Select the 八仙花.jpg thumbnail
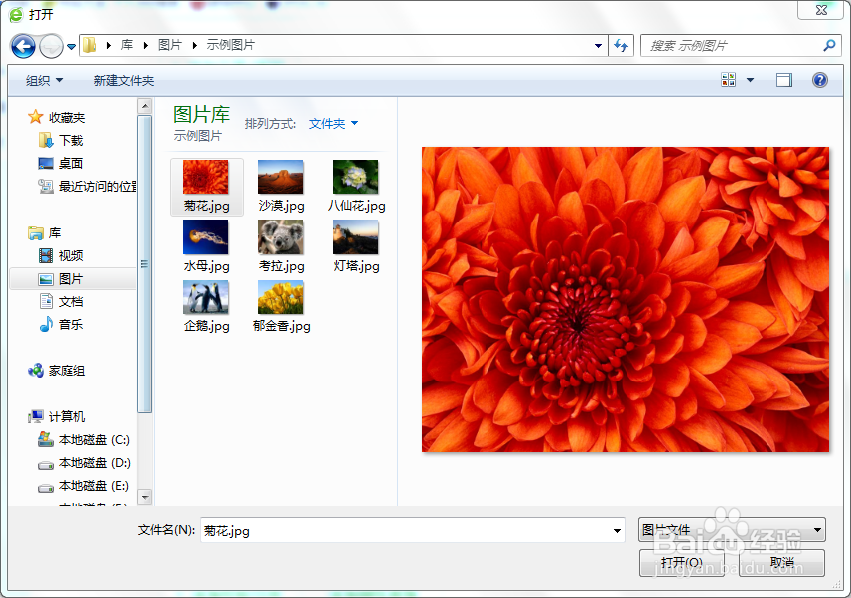This screenshot has height=598, width=851. point(356,187)
